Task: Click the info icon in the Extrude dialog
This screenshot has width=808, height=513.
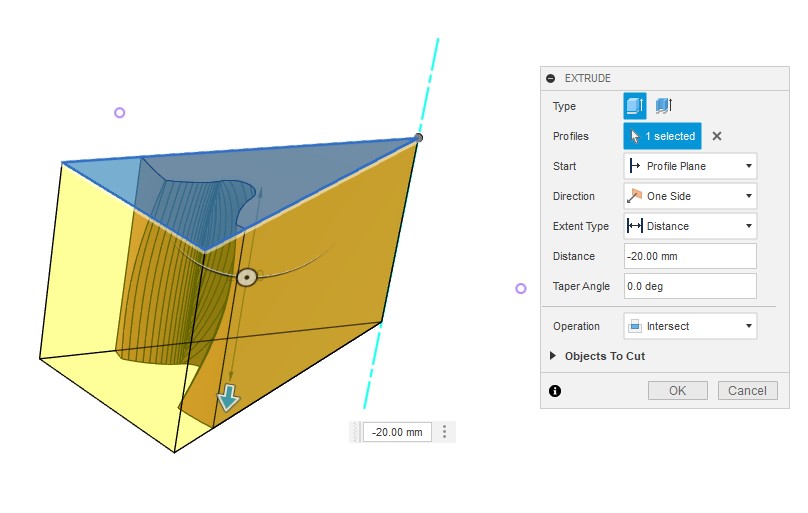Action: coord(555,391)
